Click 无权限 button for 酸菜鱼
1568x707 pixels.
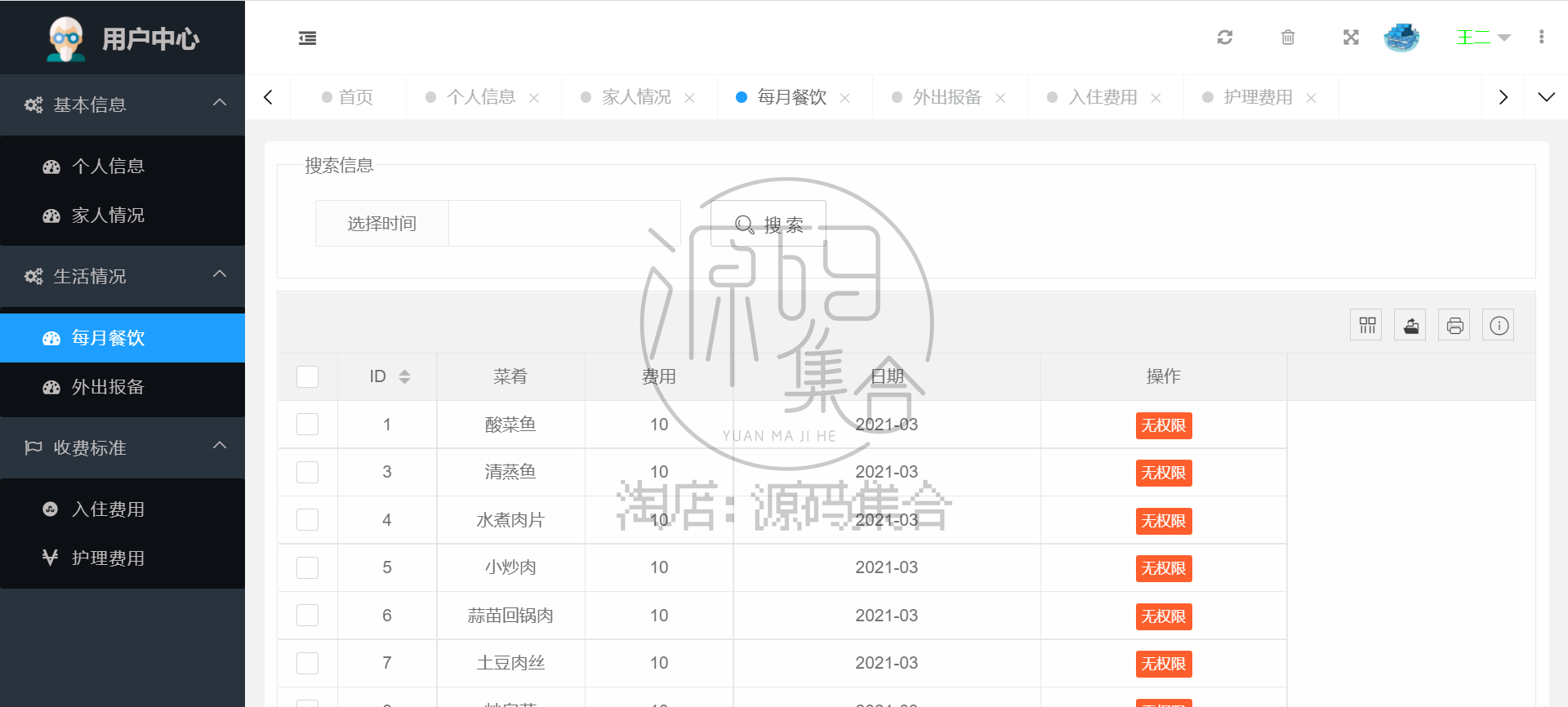pyautogui.click(x=1164, y=425)
